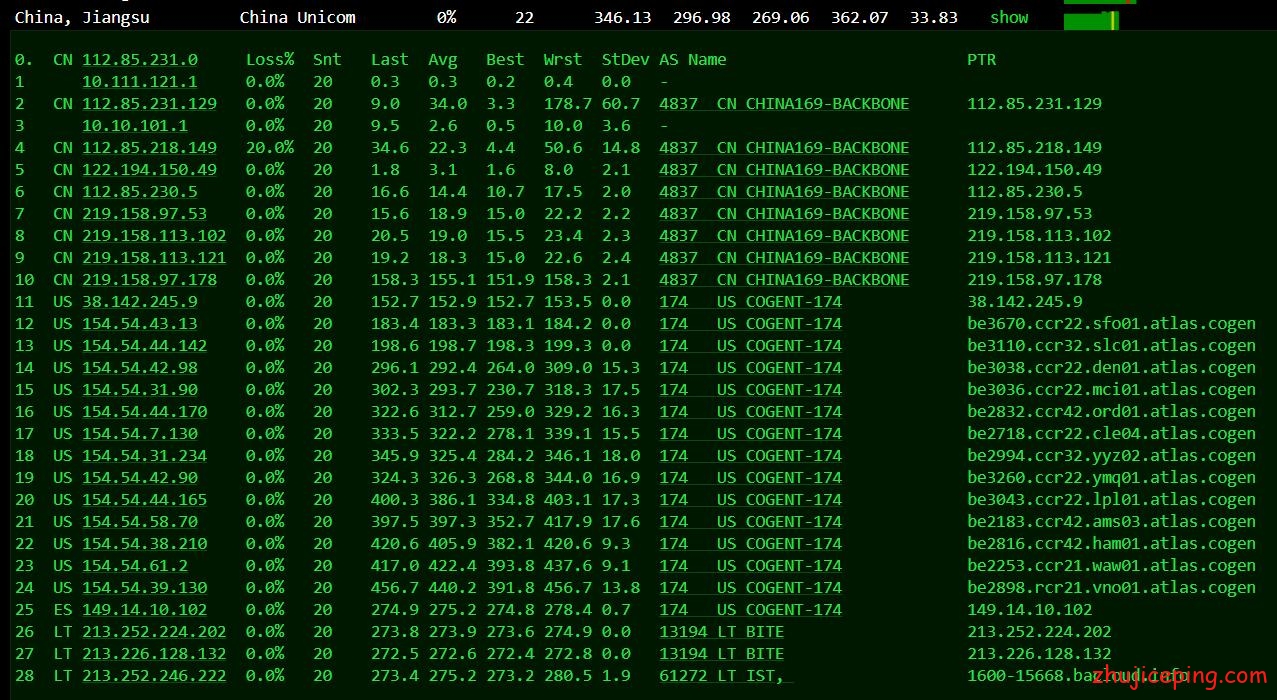Click IP address 219.158.97.53
The image size is (1277, 700).
pos(144,214)
